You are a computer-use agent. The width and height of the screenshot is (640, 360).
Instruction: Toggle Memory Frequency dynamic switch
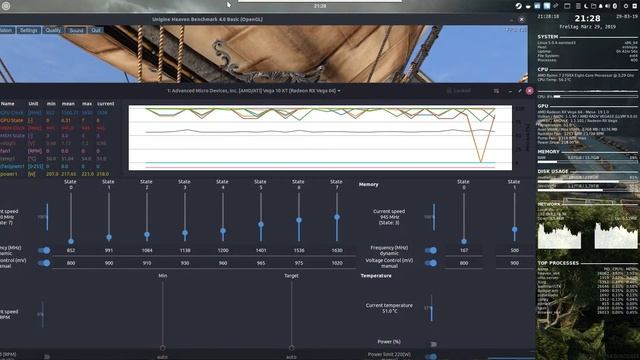(x=431, y=250)
